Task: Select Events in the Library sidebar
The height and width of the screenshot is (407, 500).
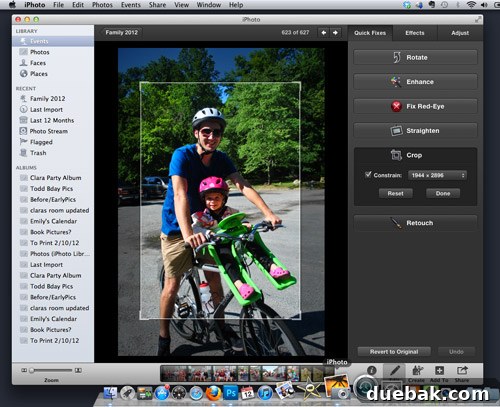Action: coord(53,41)
